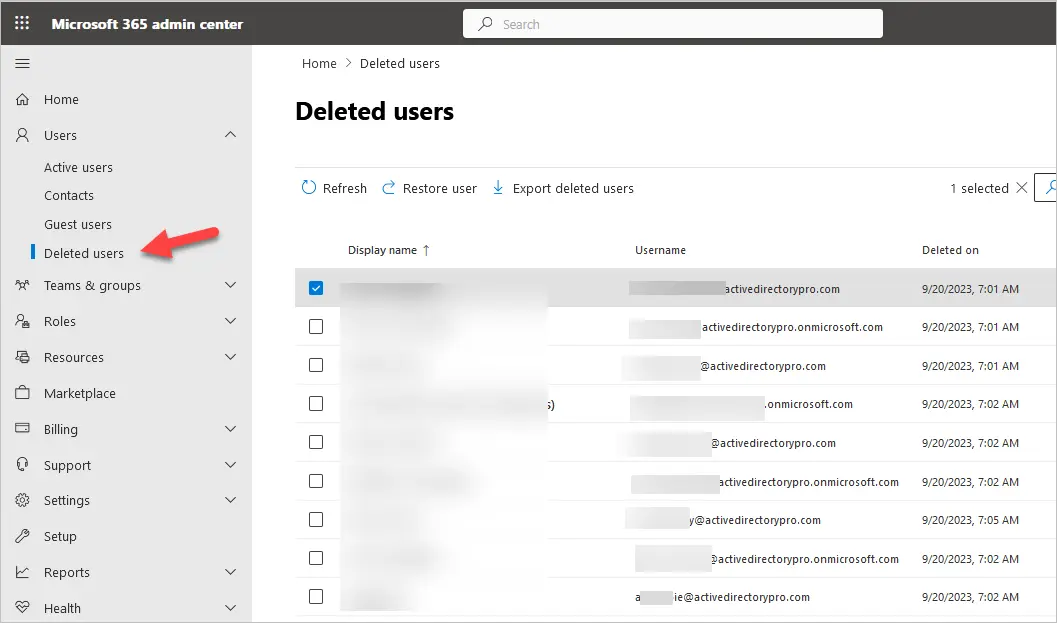The image size is (1057, 623).
Task: Open Setup in the navigation
Action: click(x=60, y=537)
